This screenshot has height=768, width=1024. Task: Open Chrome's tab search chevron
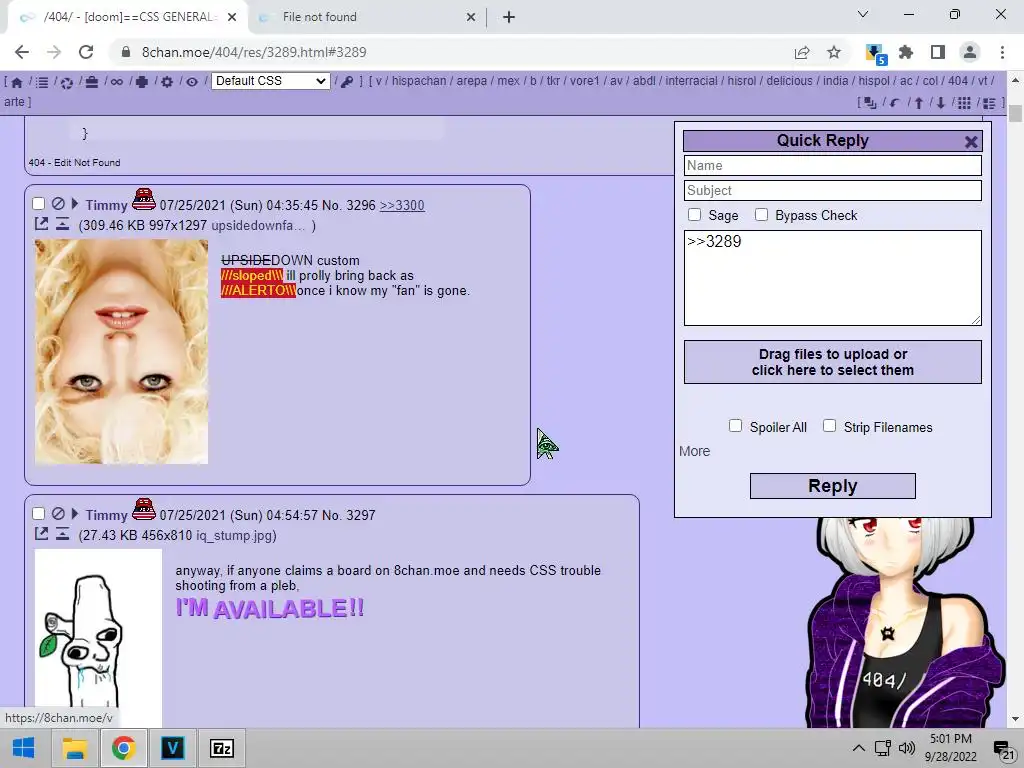[x=863, y=14]
